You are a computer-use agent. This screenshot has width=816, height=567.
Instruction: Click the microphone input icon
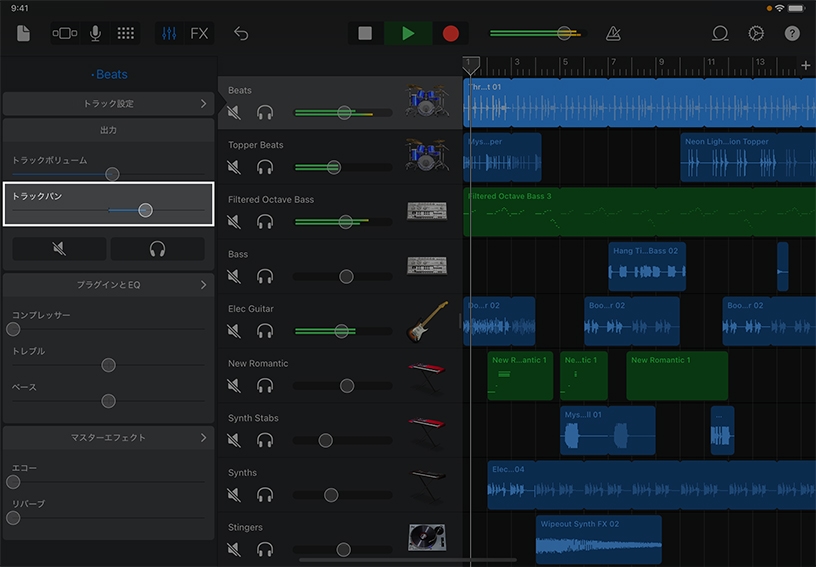click(x=95, y=33)
